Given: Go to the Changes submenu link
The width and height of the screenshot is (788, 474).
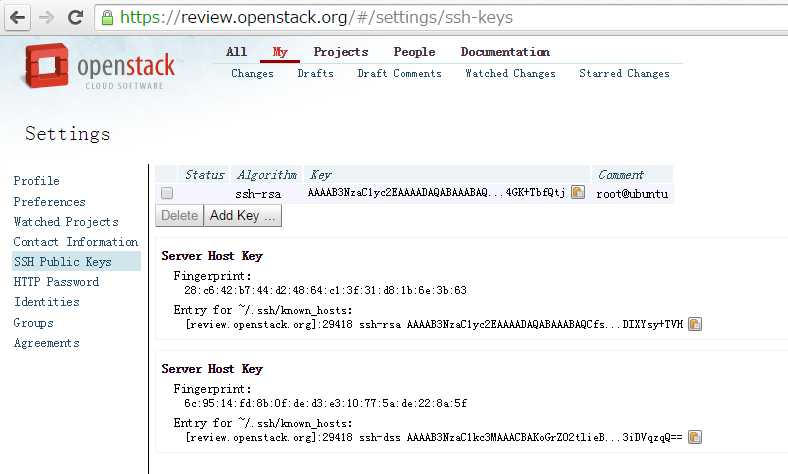Looking at the screenshot, I should click(x=252, y=73).
